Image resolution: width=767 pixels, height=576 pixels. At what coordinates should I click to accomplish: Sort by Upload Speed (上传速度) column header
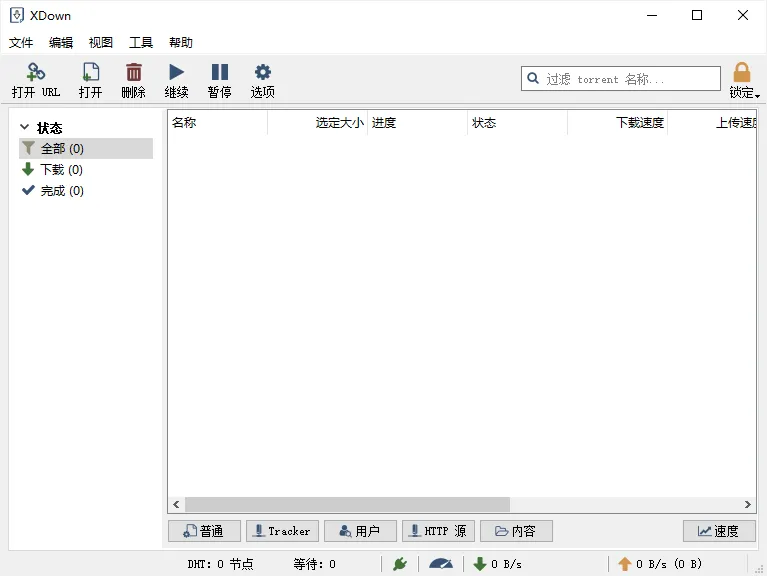pos(712,122)
